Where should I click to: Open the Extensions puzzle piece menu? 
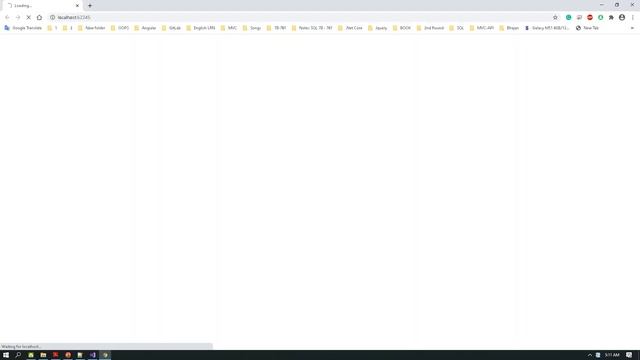[x=611, y=18]
